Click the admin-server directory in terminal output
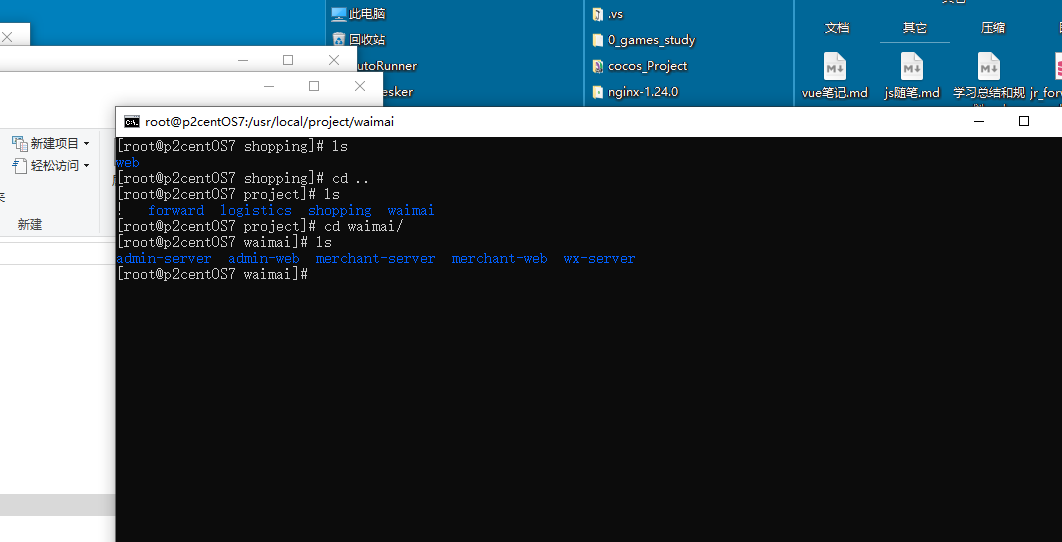Viewport: 1062px width, 542px height. pyautogui.click(x=164, y=258)
